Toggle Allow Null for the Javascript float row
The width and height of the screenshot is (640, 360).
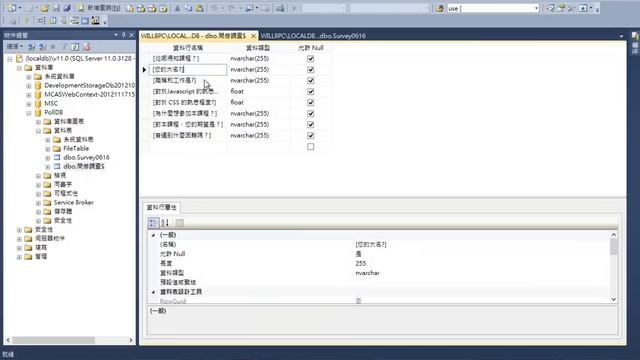pos(311,91)
